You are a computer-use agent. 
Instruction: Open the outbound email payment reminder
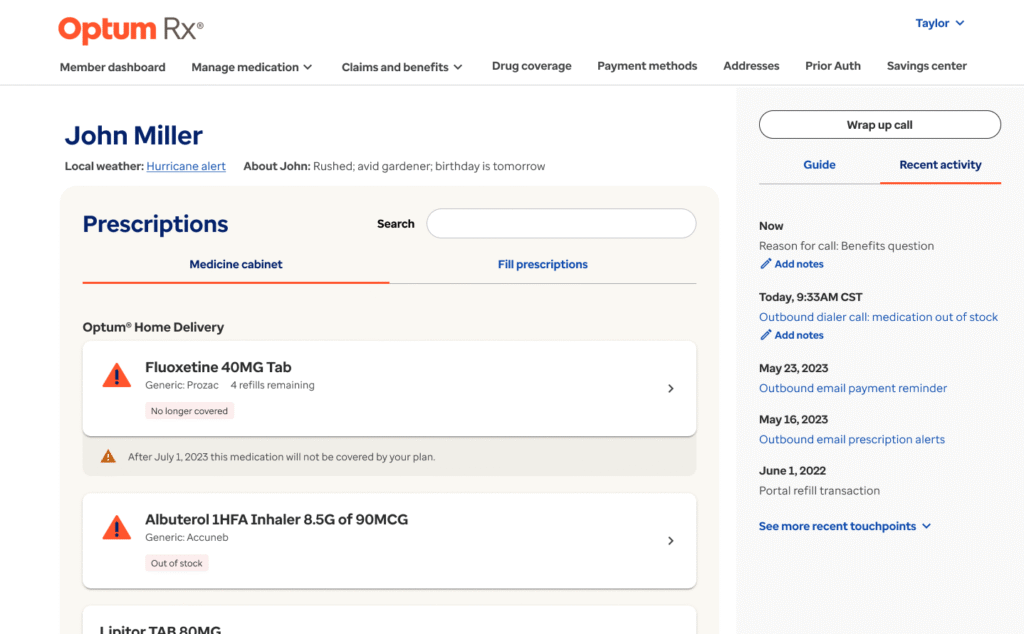[x=852, y=388]
